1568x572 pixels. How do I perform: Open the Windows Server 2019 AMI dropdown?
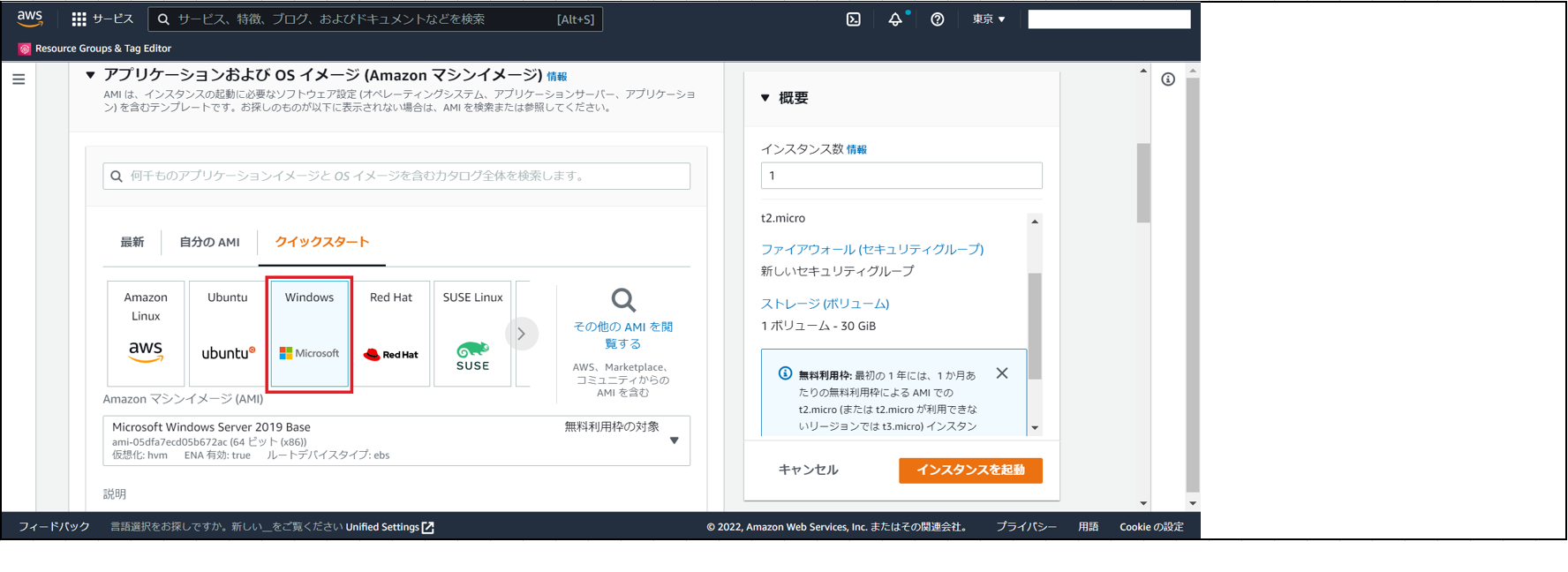(x=396, y=440)
